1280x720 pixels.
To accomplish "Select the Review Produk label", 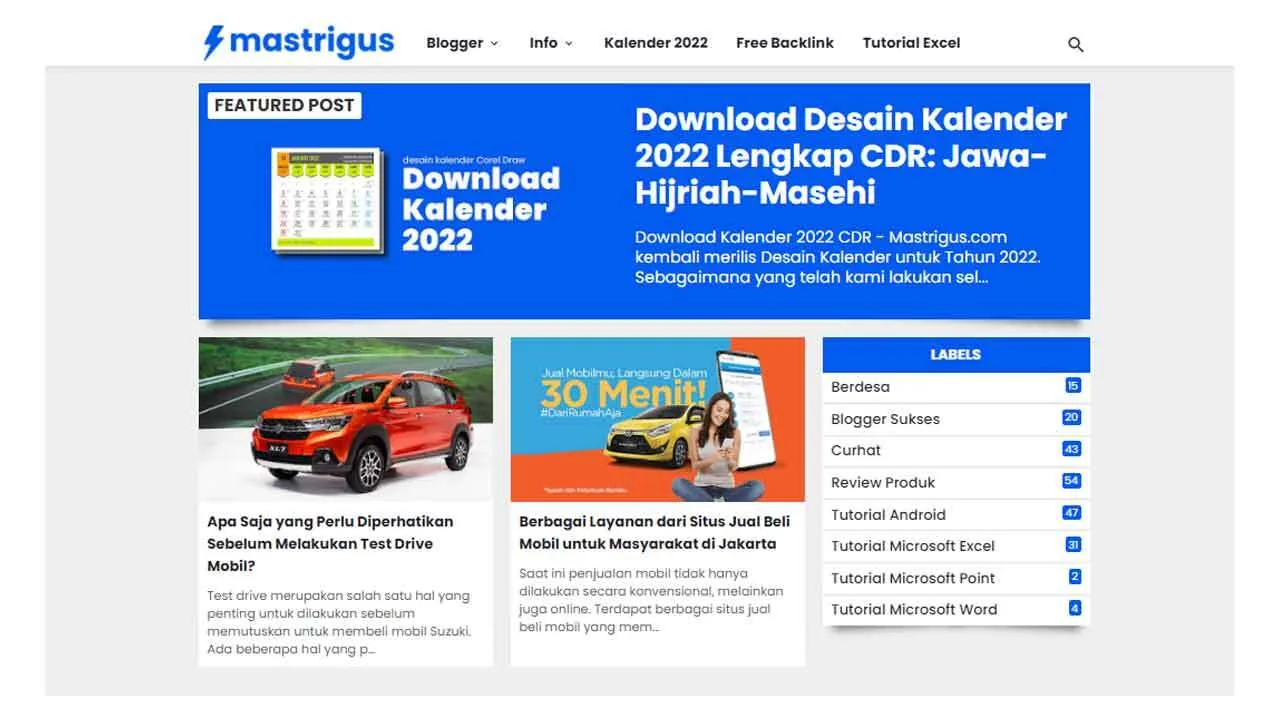I will click(883, 482).
